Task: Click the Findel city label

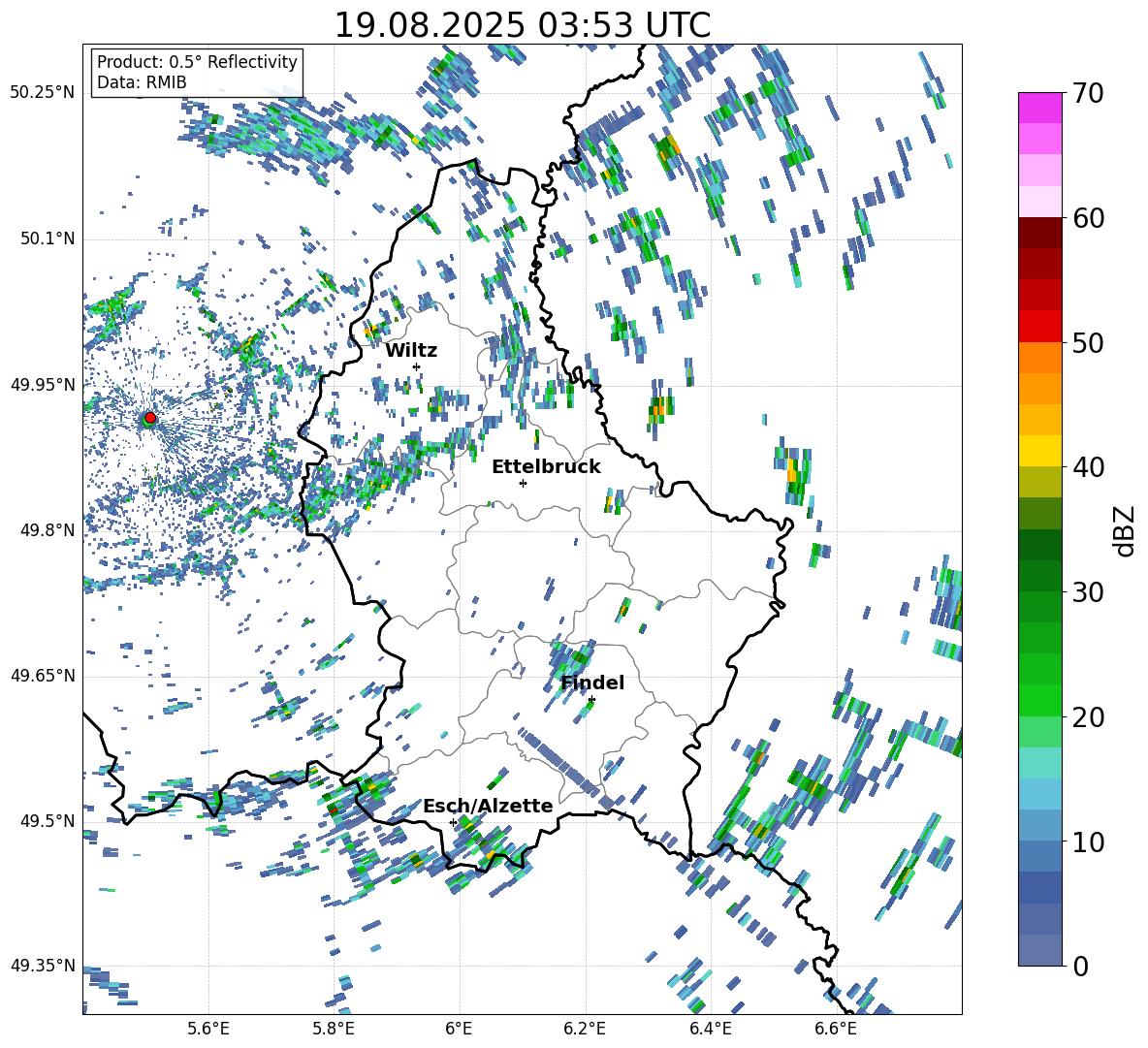Action: click(x=592, y=683)
